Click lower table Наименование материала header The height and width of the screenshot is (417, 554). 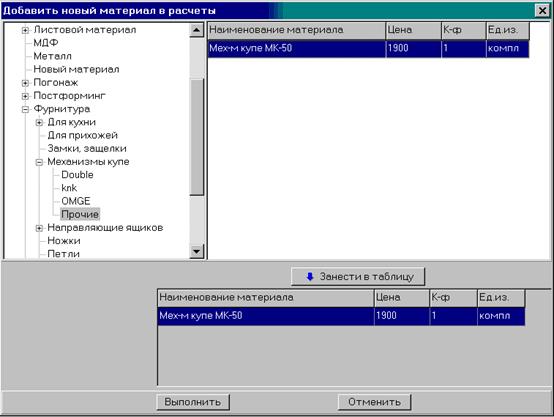(x=266, y=298)
